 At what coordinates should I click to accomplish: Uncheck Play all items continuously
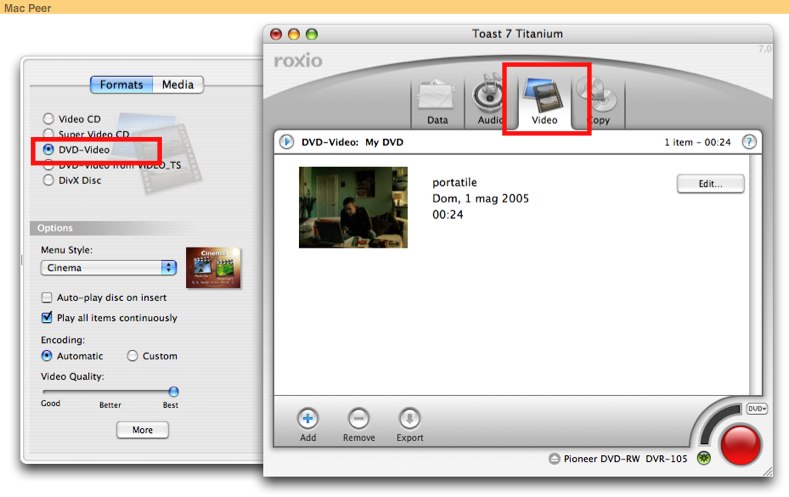[47, 317]
